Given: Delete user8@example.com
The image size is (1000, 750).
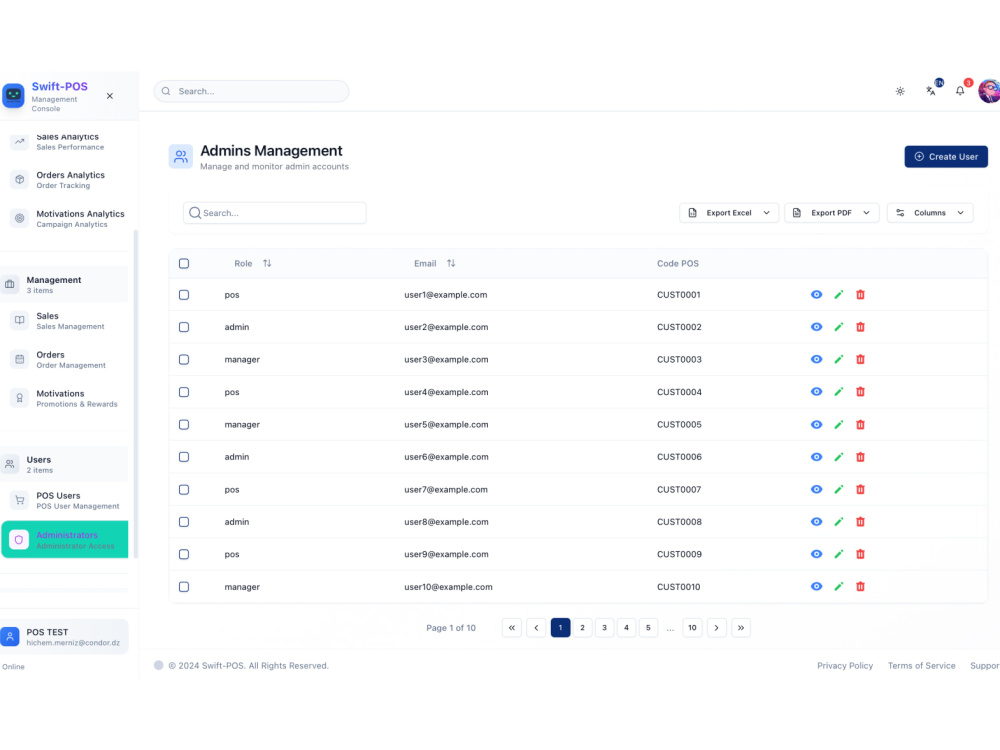Looking at the screenshot, I should pos(860,522).
